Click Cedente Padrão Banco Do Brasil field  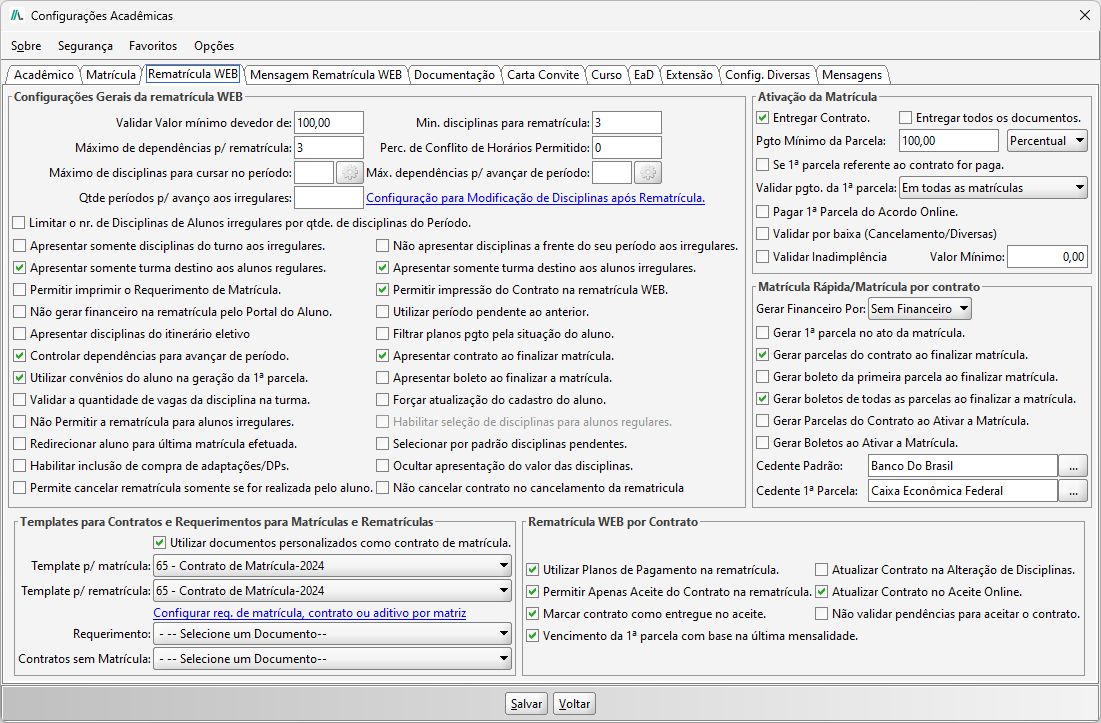(x=963, y=466)
